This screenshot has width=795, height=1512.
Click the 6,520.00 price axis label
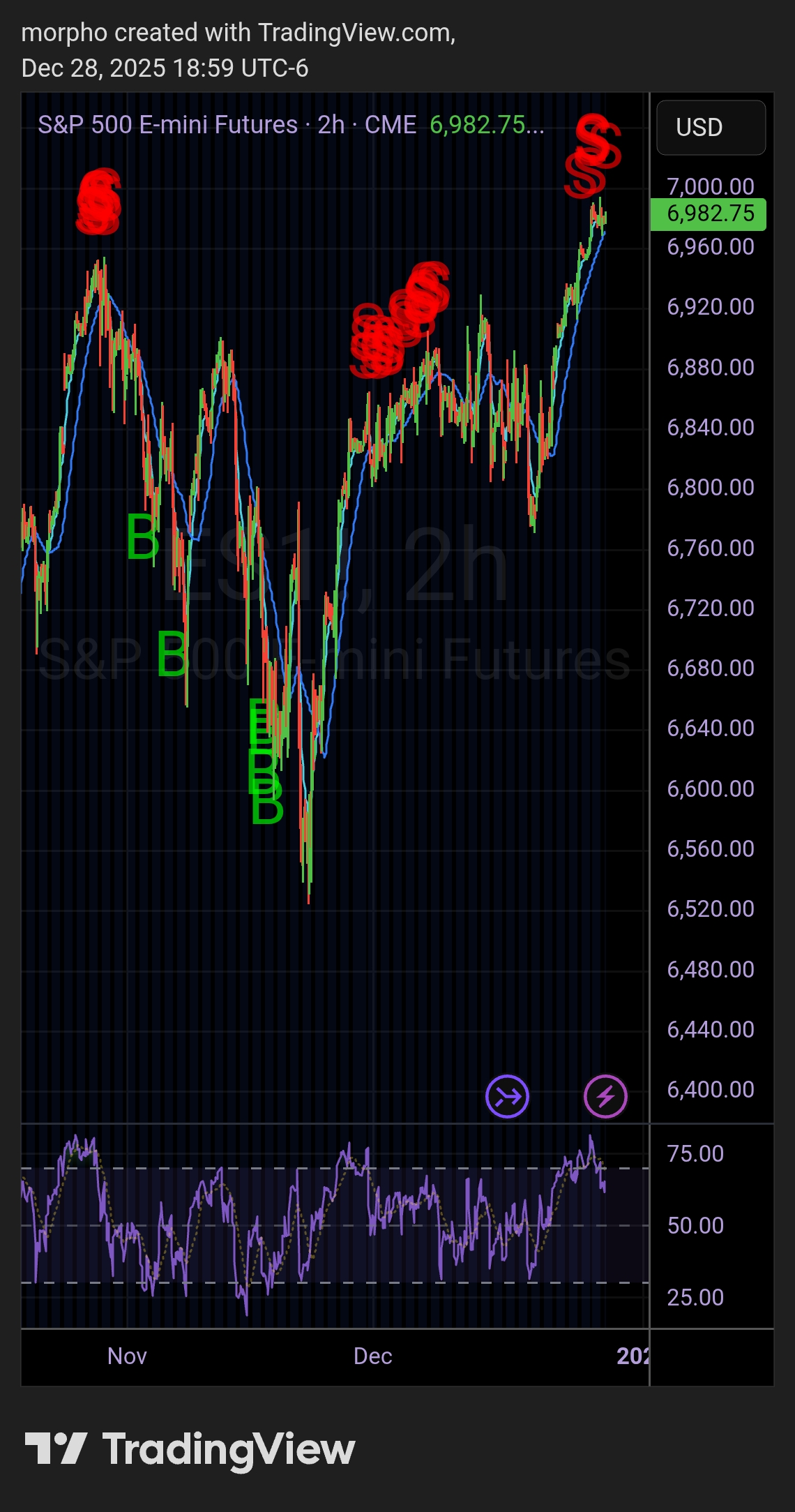[710, 909]
